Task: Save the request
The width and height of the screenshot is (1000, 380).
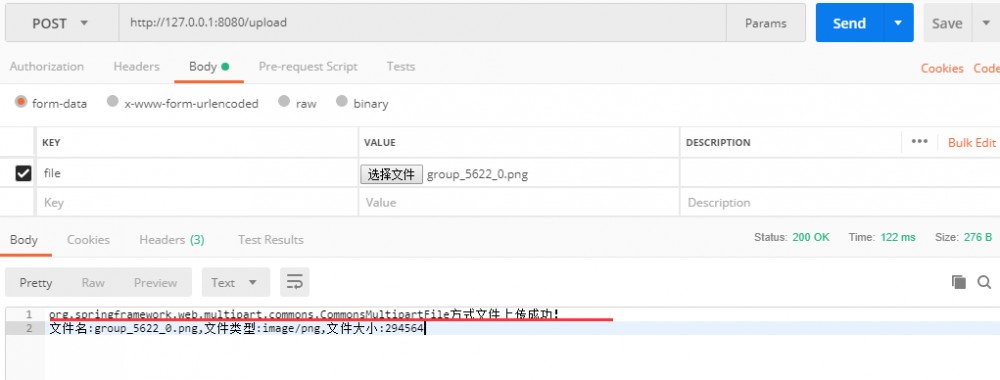Action: coord(947,23)
